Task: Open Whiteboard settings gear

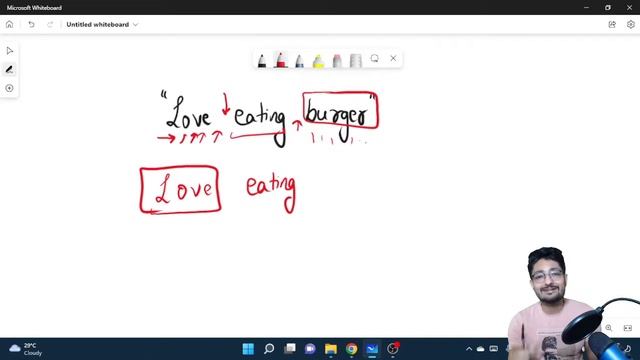Action: point(631,24)
